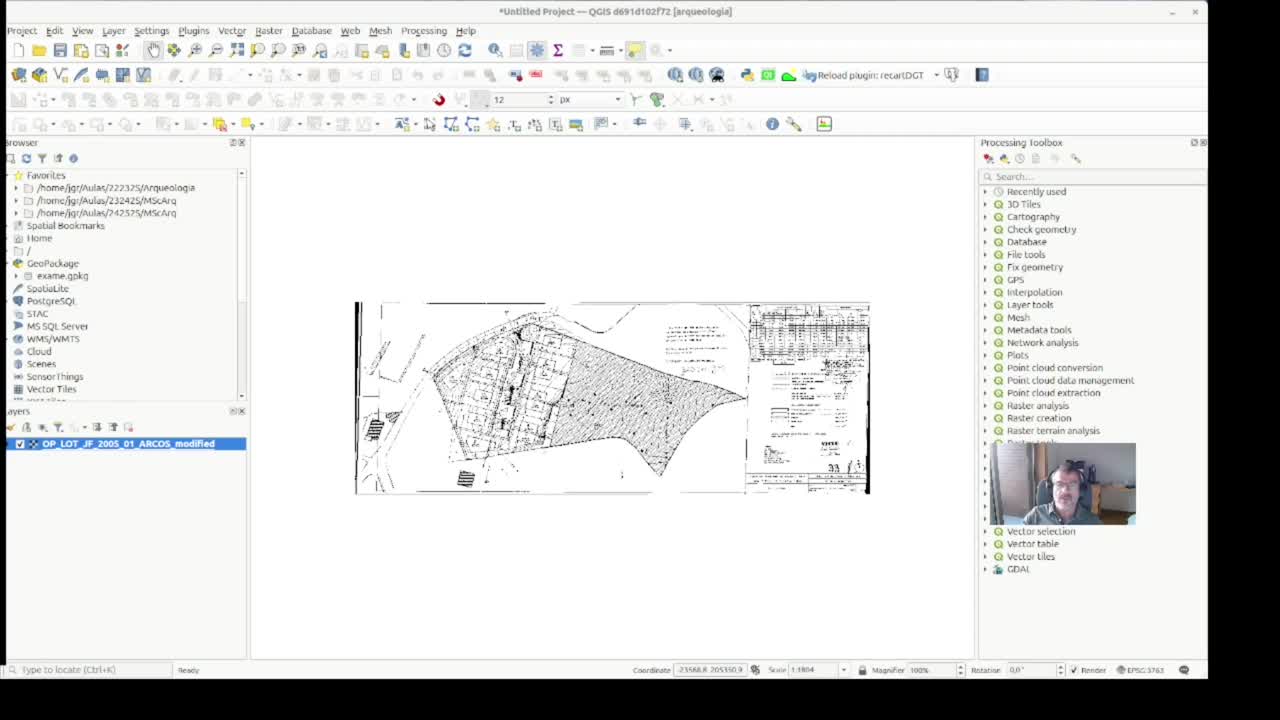Toggle the scale lock padlock icon
1280x720 pixels.
click(x=862, y=670)
